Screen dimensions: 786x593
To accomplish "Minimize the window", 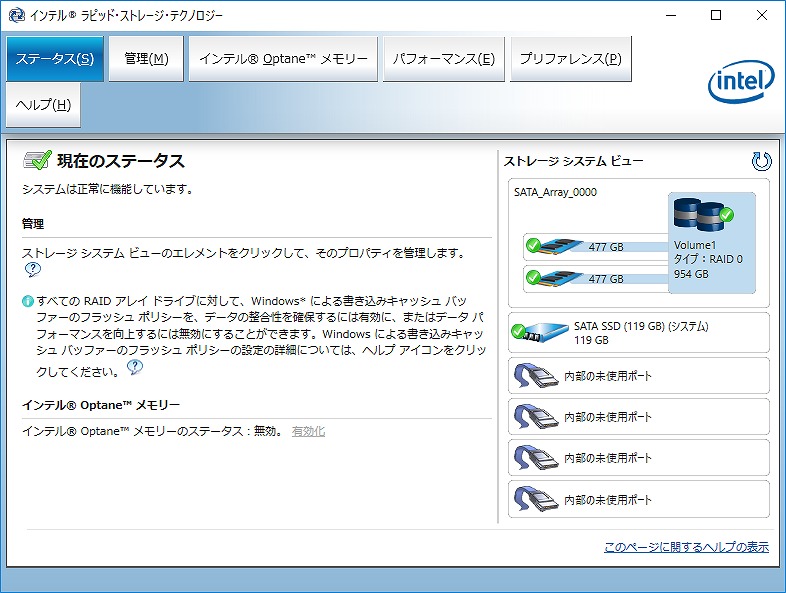I will tap(671, 16).
